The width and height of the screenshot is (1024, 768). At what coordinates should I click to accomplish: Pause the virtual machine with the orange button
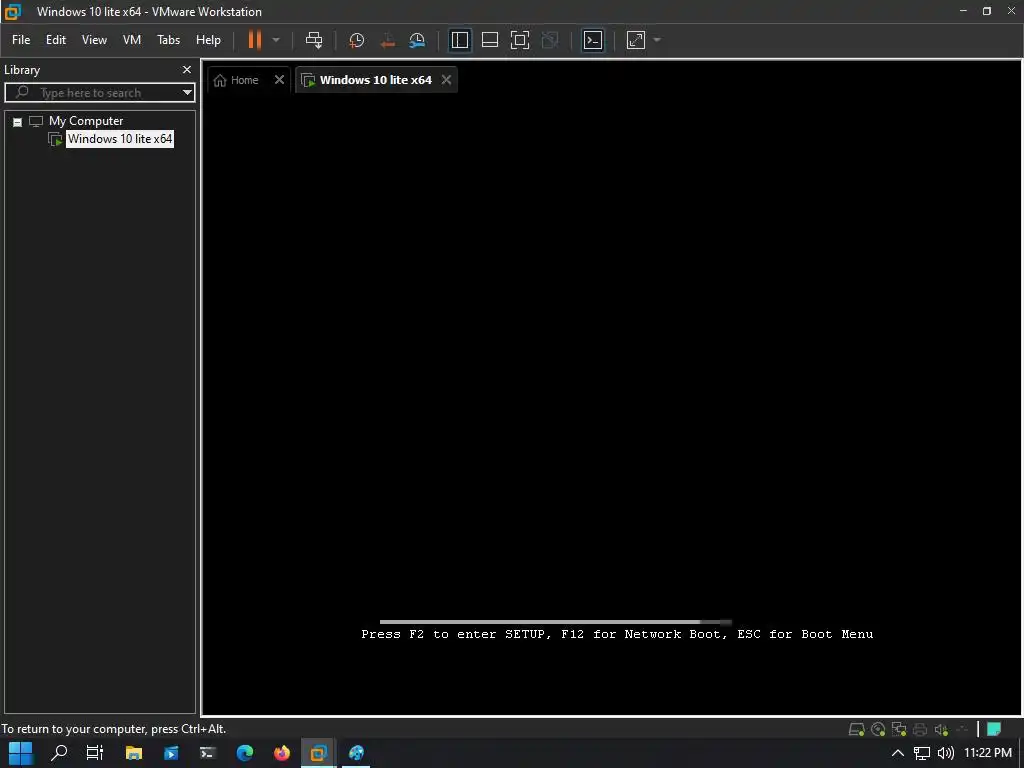[x=254, y=40]
